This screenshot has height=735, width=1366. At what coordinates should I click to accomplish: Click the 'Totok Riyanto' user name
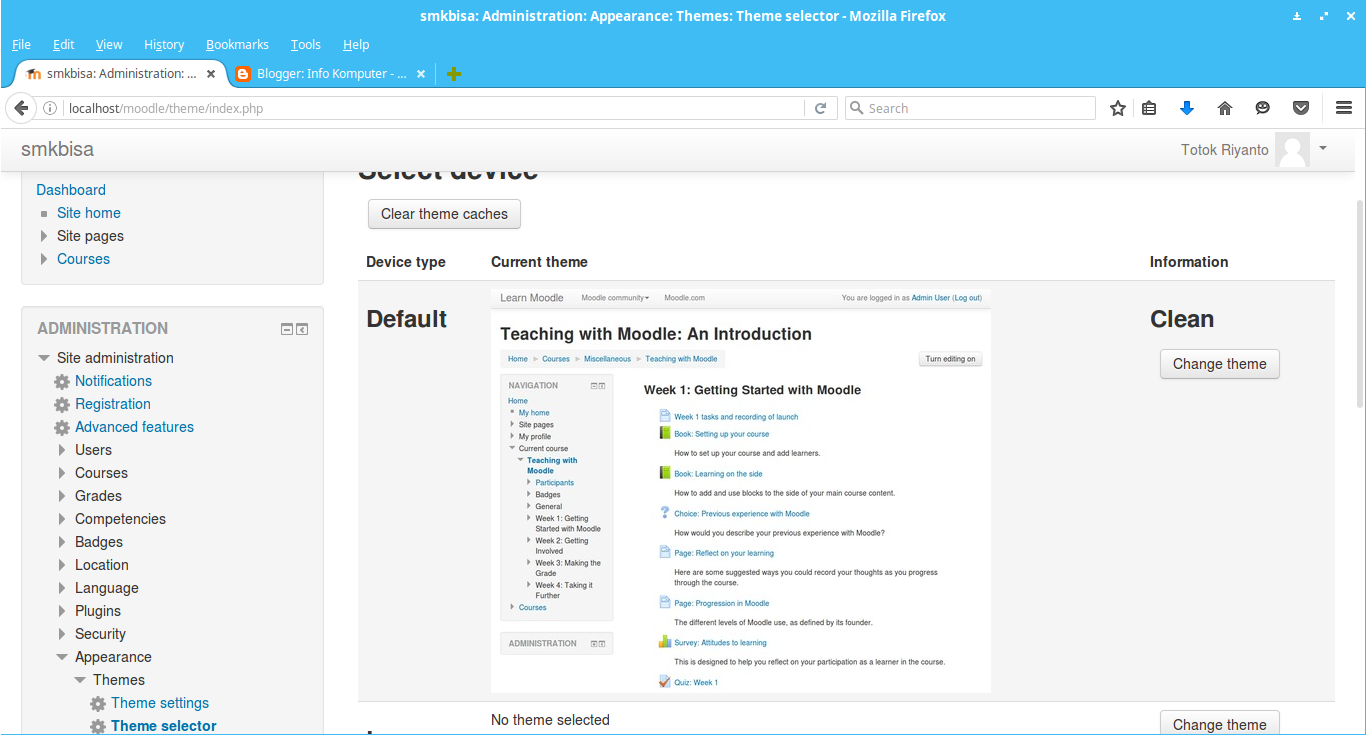coord(1225,150)
